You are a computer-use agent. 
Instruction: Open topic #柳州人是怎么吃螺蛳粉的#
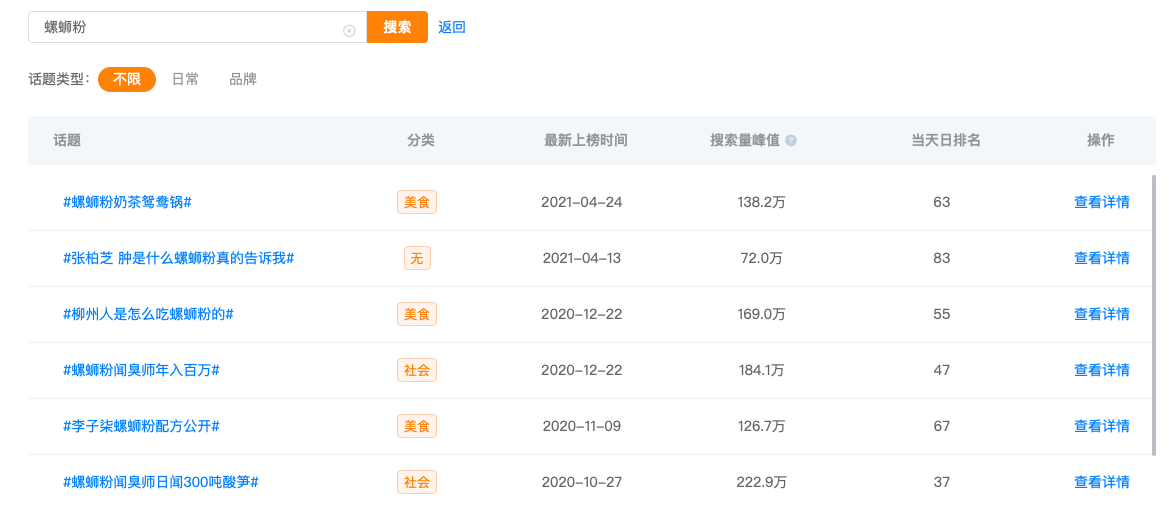(x=148, y=314)
